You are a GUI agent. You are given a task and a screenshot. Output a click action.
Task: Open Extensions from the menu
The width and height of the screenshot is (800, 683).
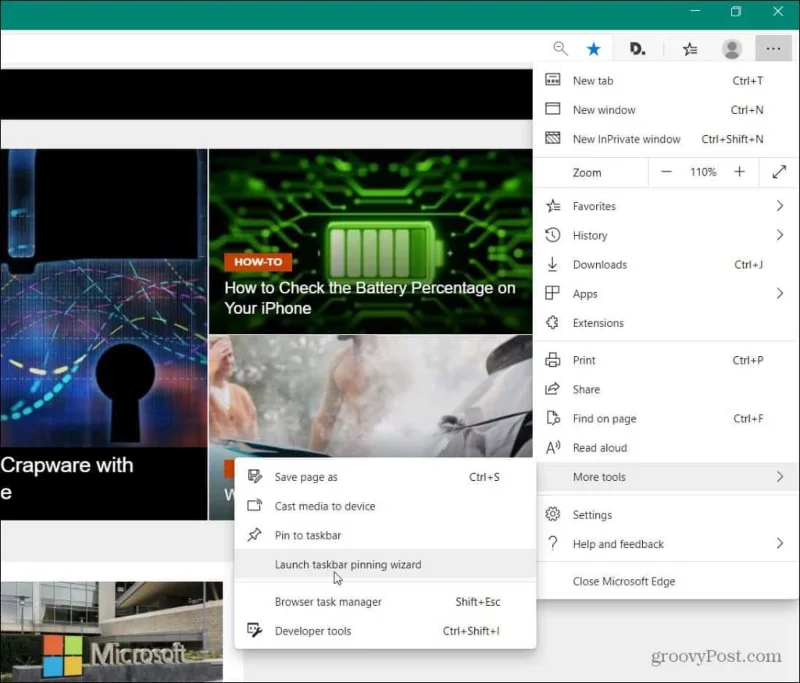tap(665, 323)
